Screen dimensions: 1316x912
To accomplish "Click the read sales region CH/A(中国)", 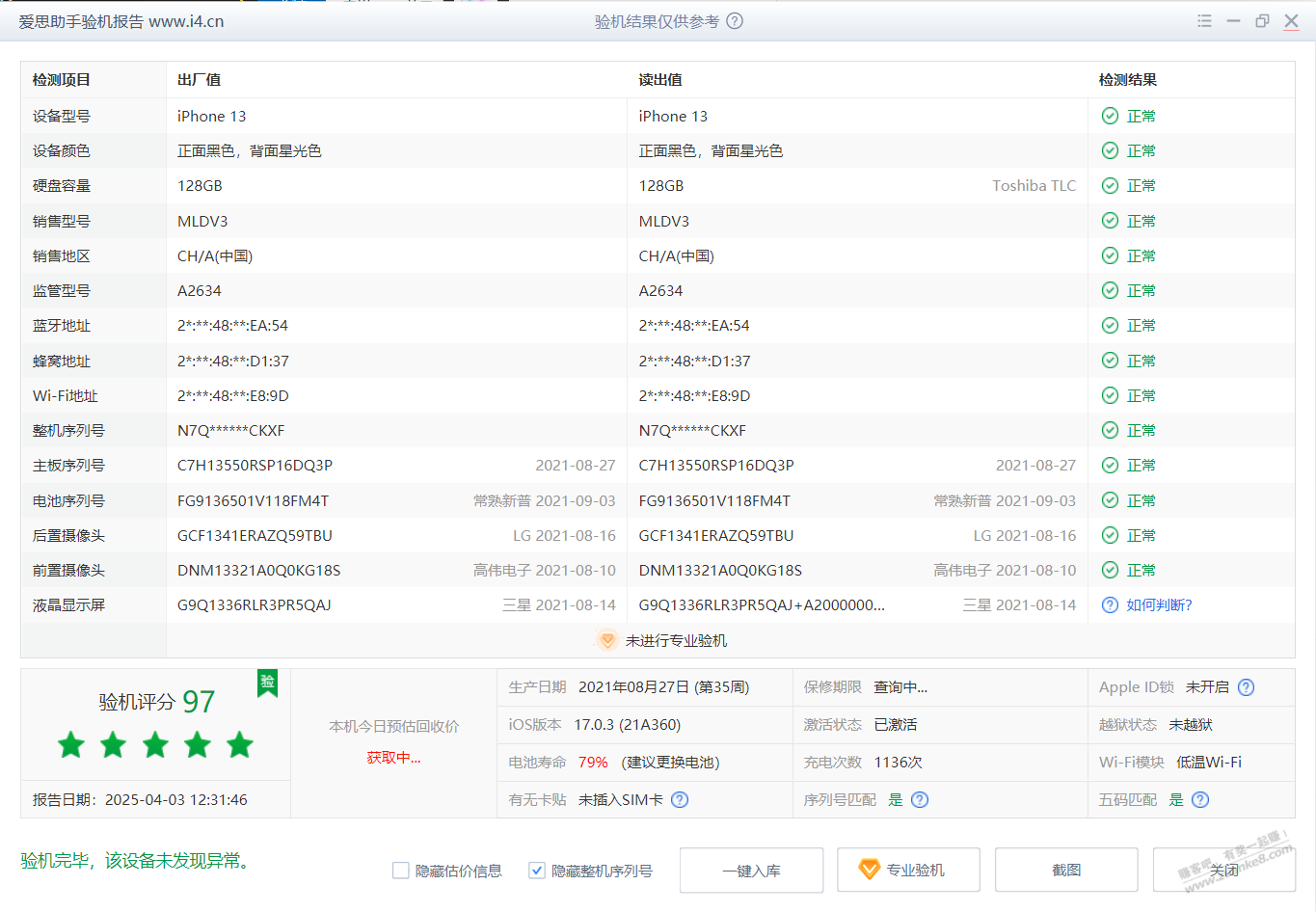I will pos(677,255).
